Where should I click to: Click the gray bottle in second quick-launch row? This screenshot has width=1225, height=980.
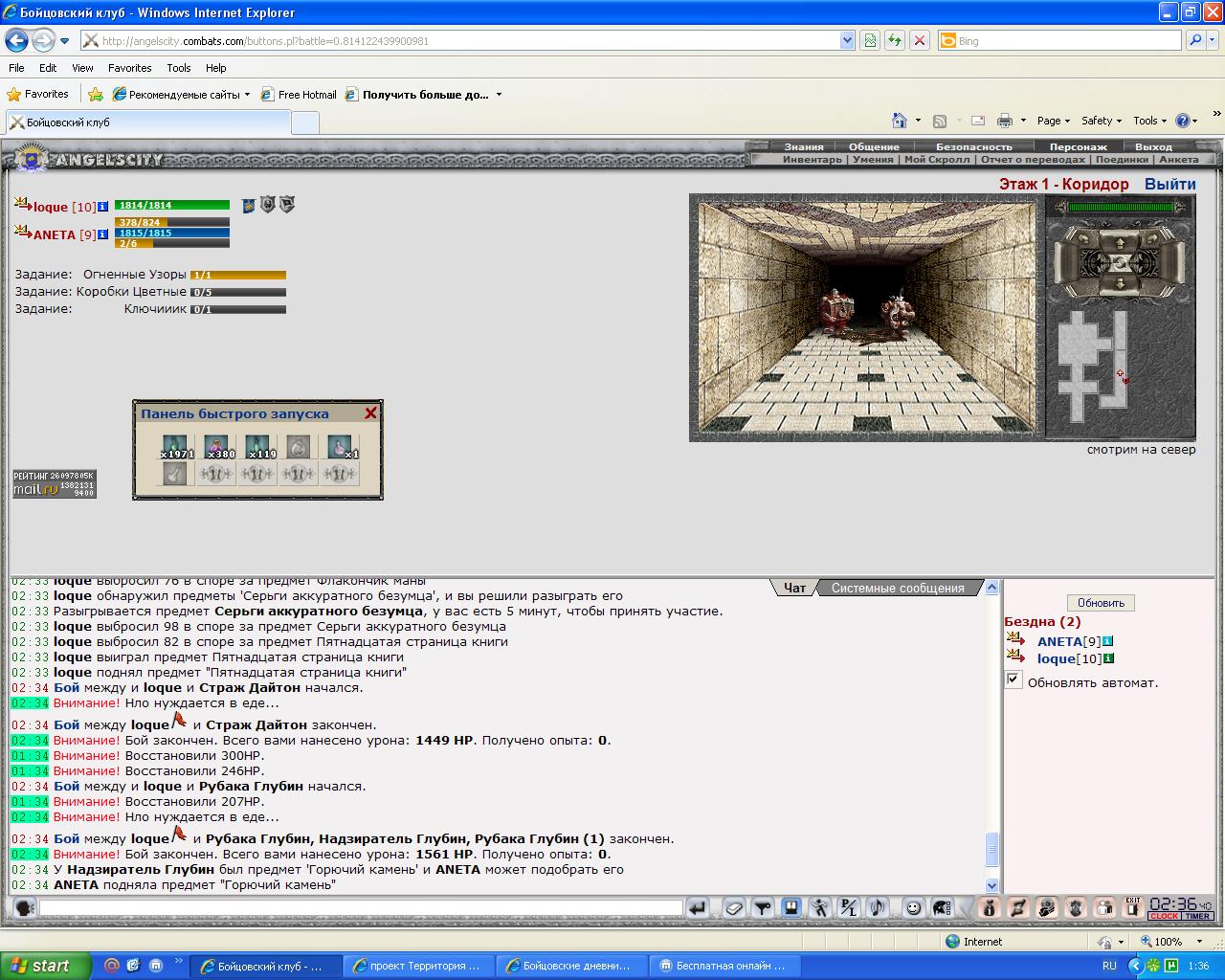coord(175,474)
